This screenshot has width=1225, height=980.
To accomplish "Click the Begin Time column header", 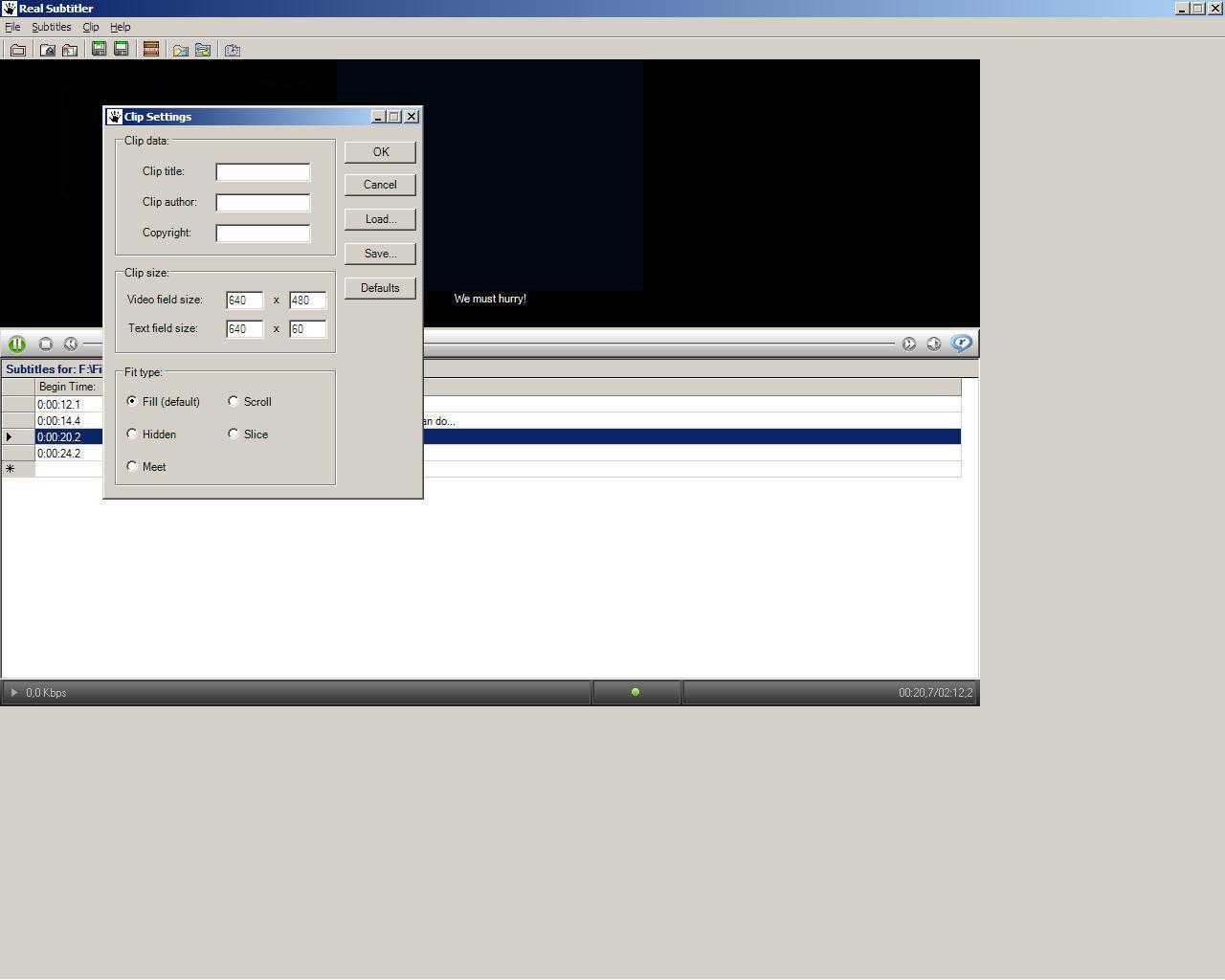I will [x=68, y=387].
